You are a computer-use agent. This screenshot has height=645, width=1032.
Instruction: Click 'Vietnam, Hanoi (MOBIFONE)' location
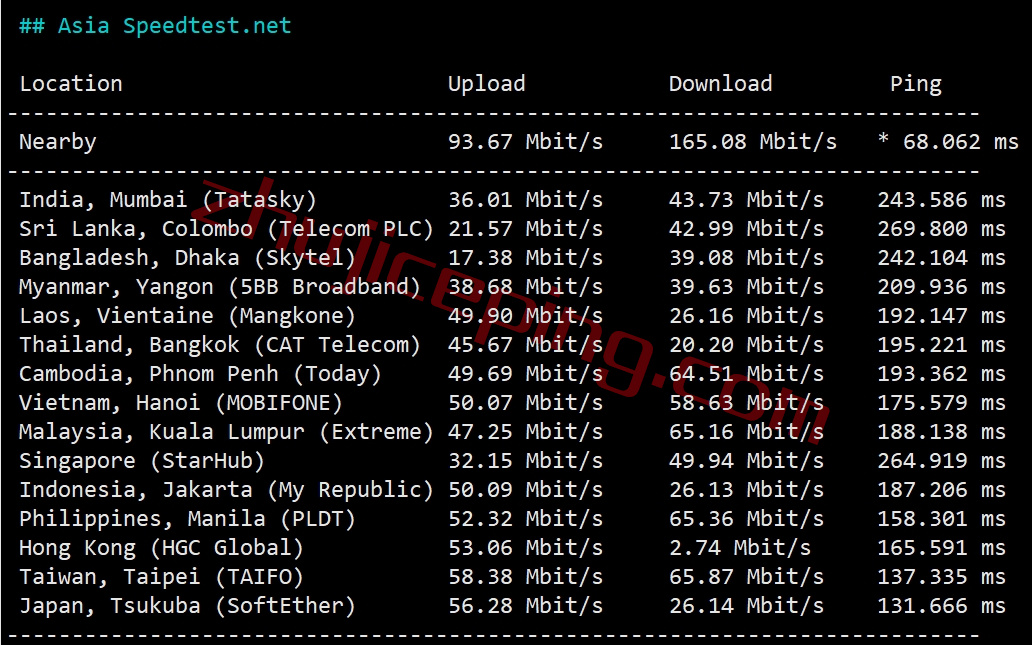click(181, 402)
